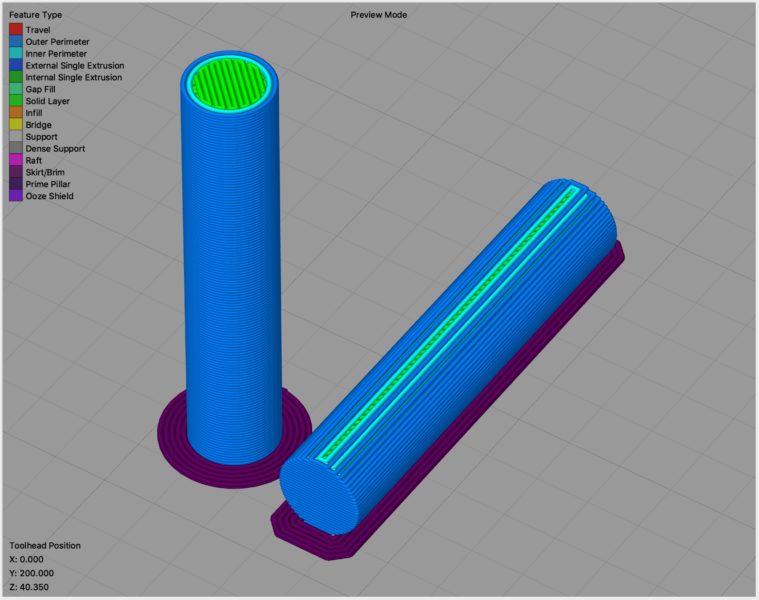This screenshot has height=600, width=759.
Task: Click the Infill legend label
Action: tap(34, 113)
